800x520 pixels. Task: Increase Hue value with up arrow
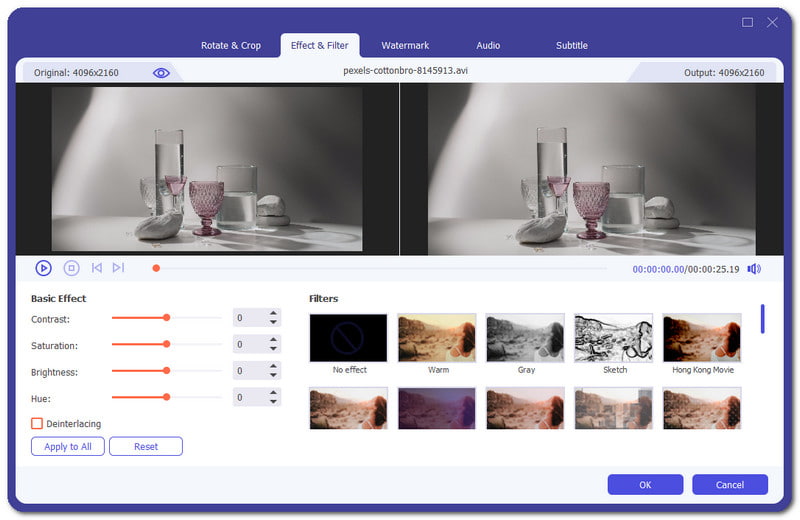click(x=273, y=393)
